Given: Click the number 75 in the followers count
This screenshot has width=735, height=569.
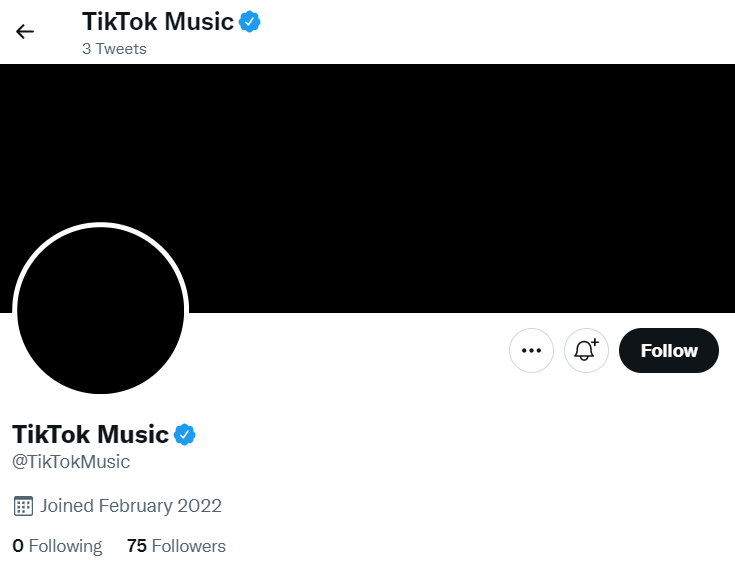Looking at the screenshot, I should point(137,546).
